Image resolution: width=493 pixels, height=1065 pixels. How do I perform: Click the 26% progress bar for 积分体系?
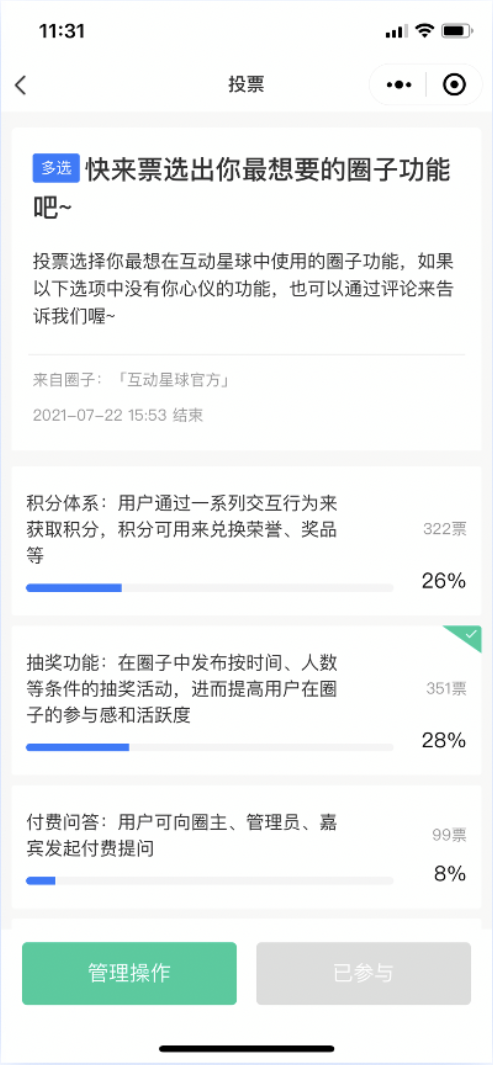(x=210, y=588)
